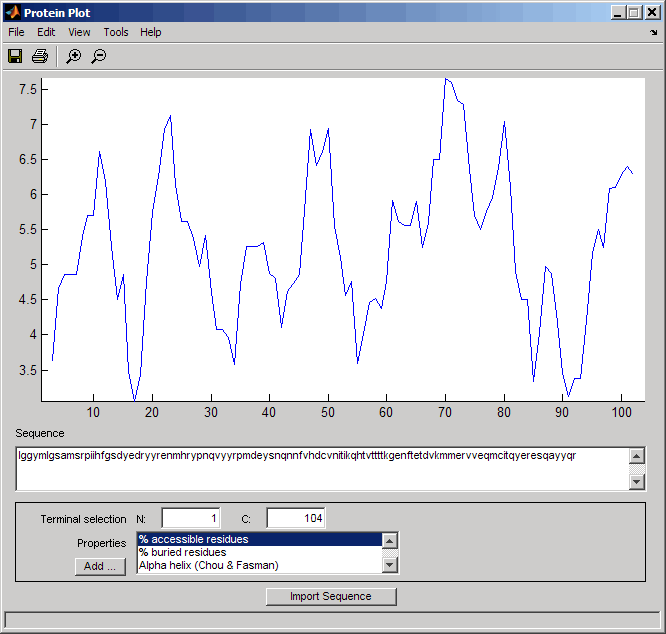Image resolution: width=666 pixels, height=634 pixels.
Task: Open the View menu
Action: point(79,32)
